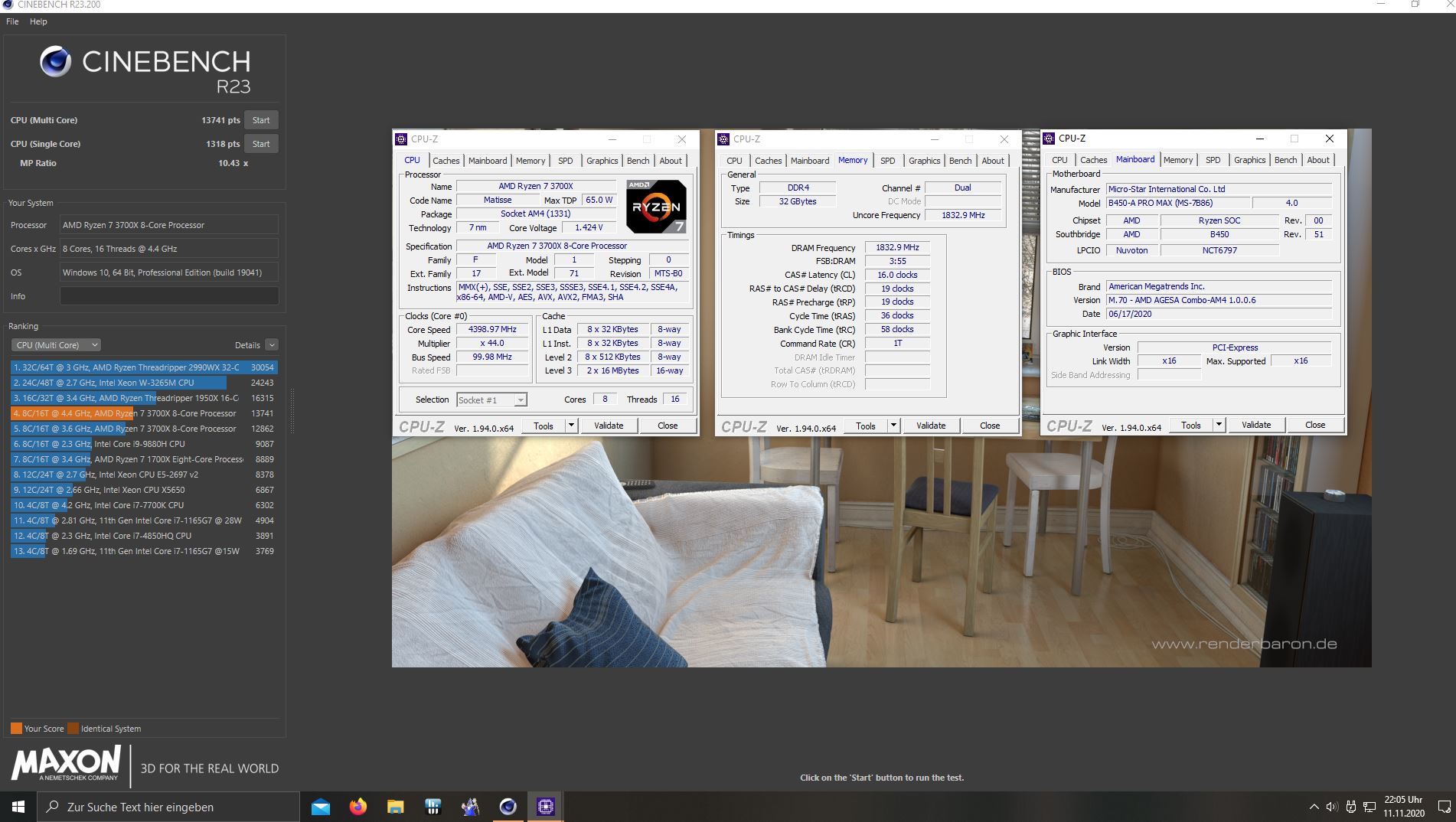Open File Explorer from the taskbar

395,807
